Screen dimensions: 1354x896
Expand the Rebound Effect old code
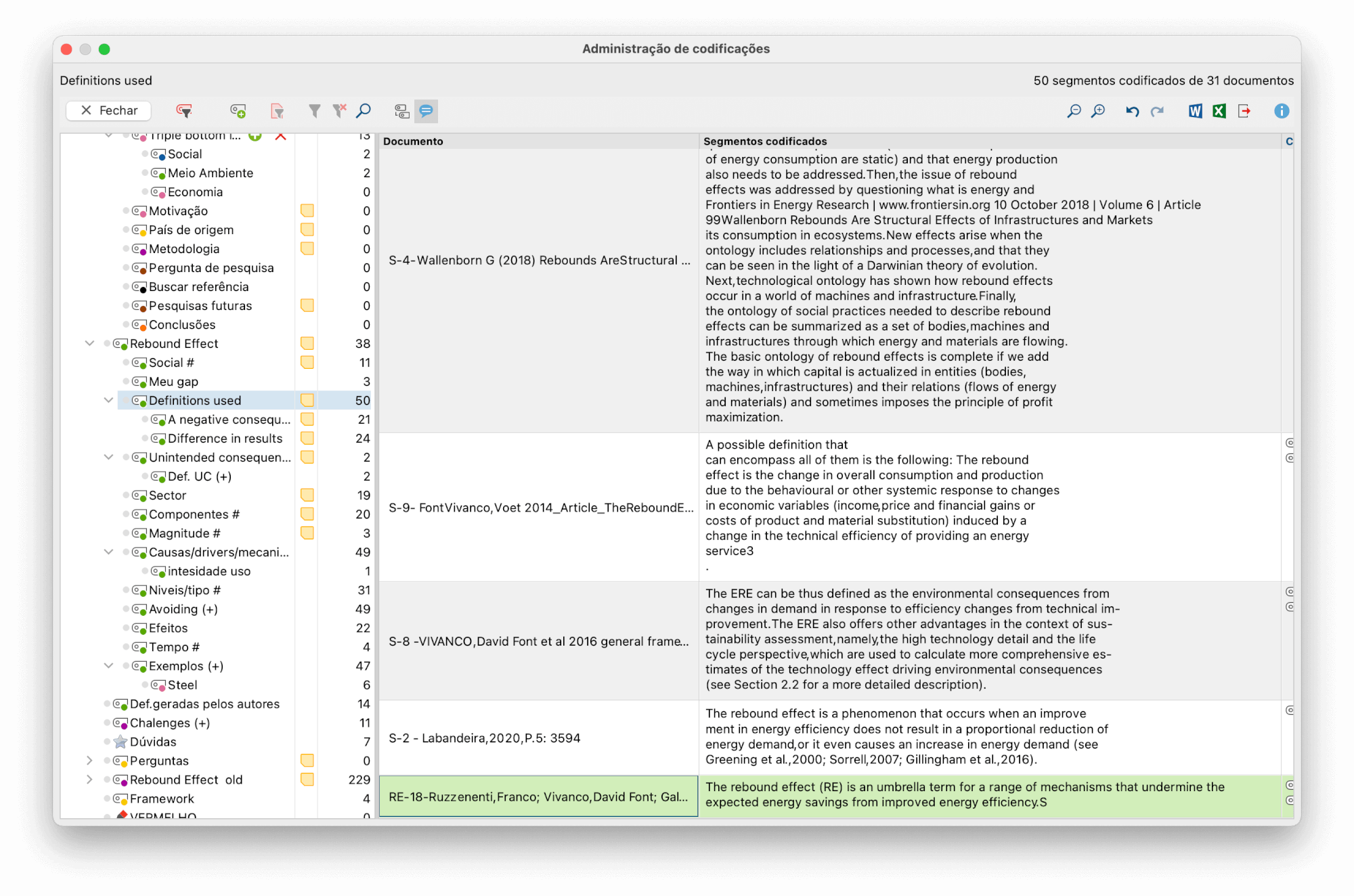(89, 779)
